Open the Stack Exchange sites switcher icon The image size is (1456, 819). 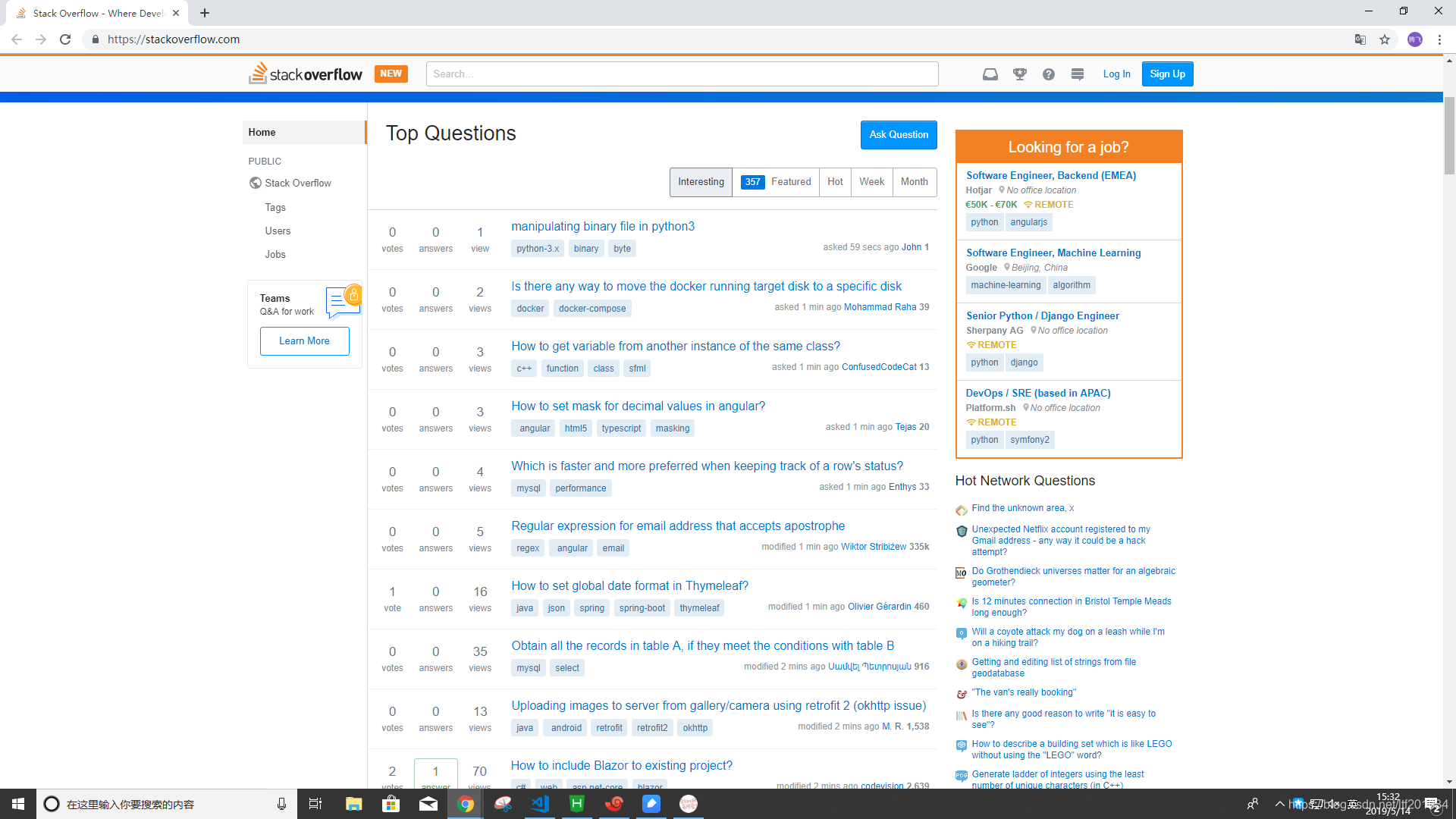pos(1077,74)
